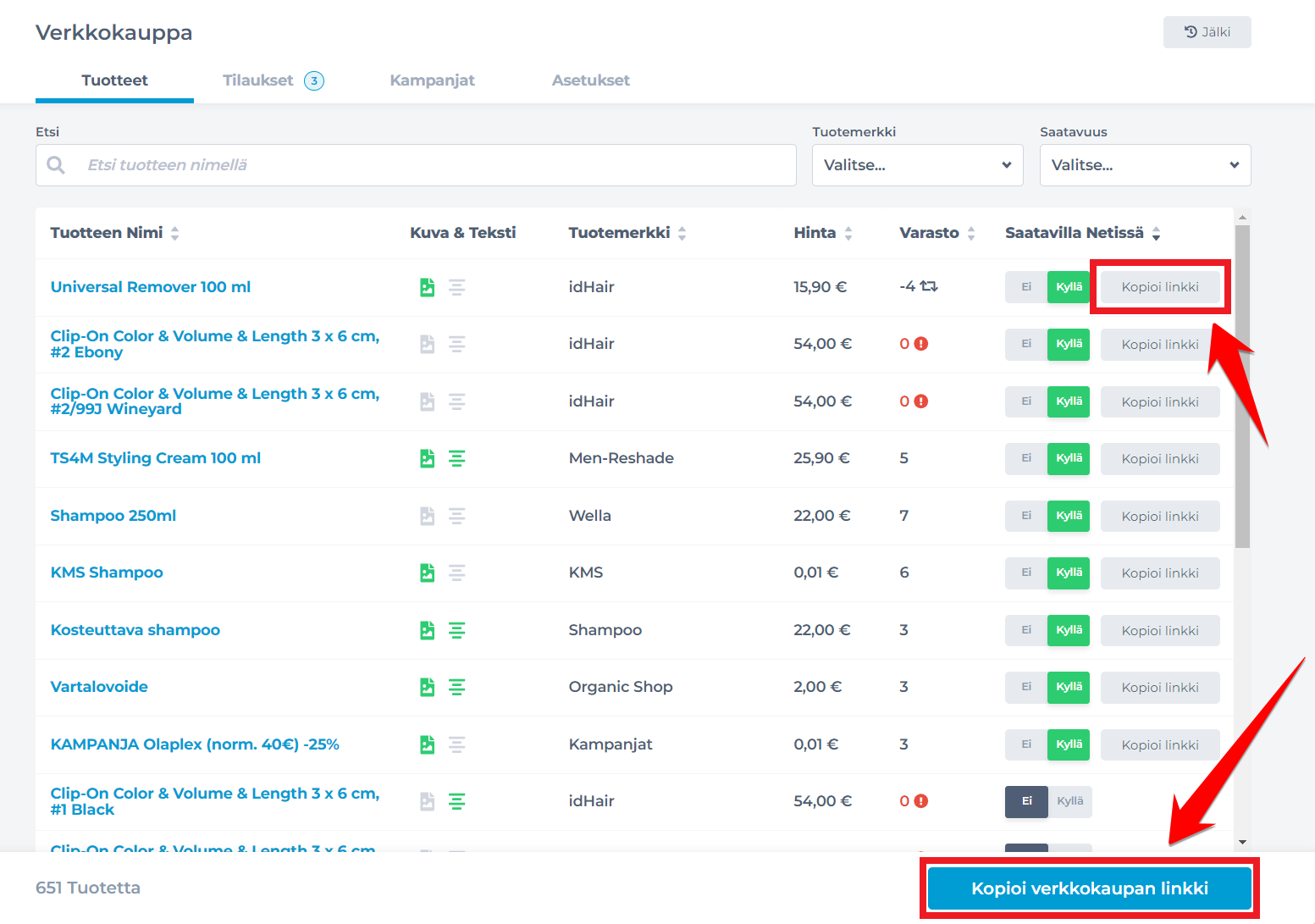Set Kosteuttava shampoo availability to Ei
Screen dimensions: 1315x924
pos(1026,630)
